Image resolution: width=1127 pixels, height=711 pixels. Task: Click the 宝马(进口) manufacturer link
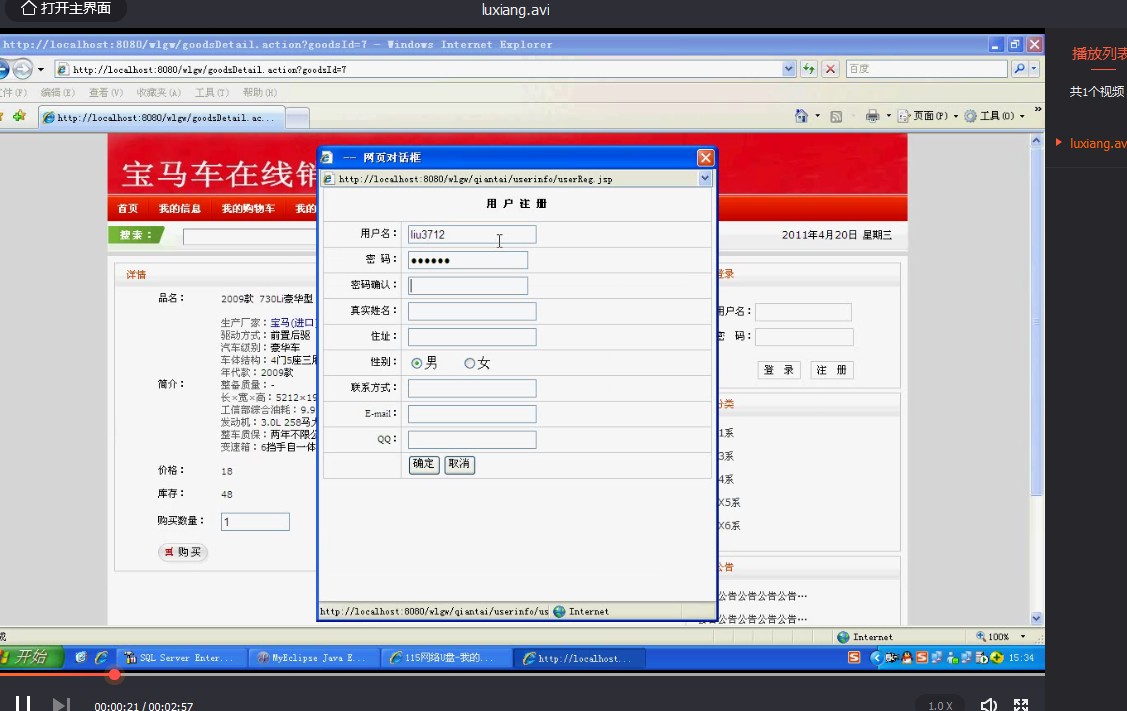click(x=293, y=323)
